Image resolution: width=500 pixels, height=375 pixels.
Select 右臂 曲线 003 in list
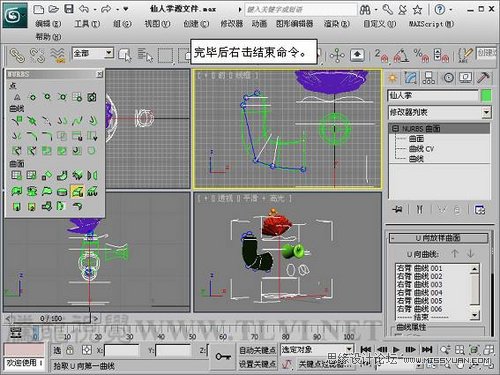coord(420,284)
